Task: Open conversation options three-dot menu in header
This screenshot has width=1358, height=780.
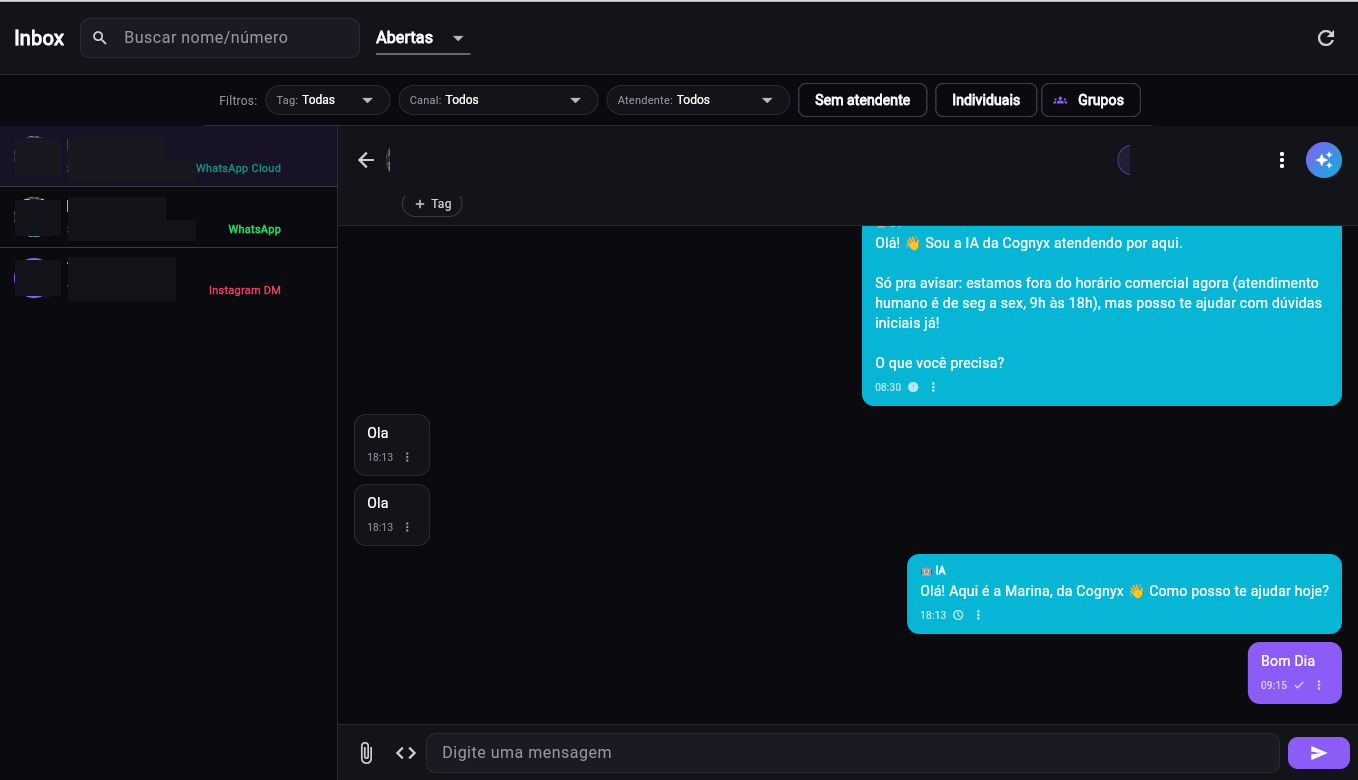Action: click(1282, 160)
